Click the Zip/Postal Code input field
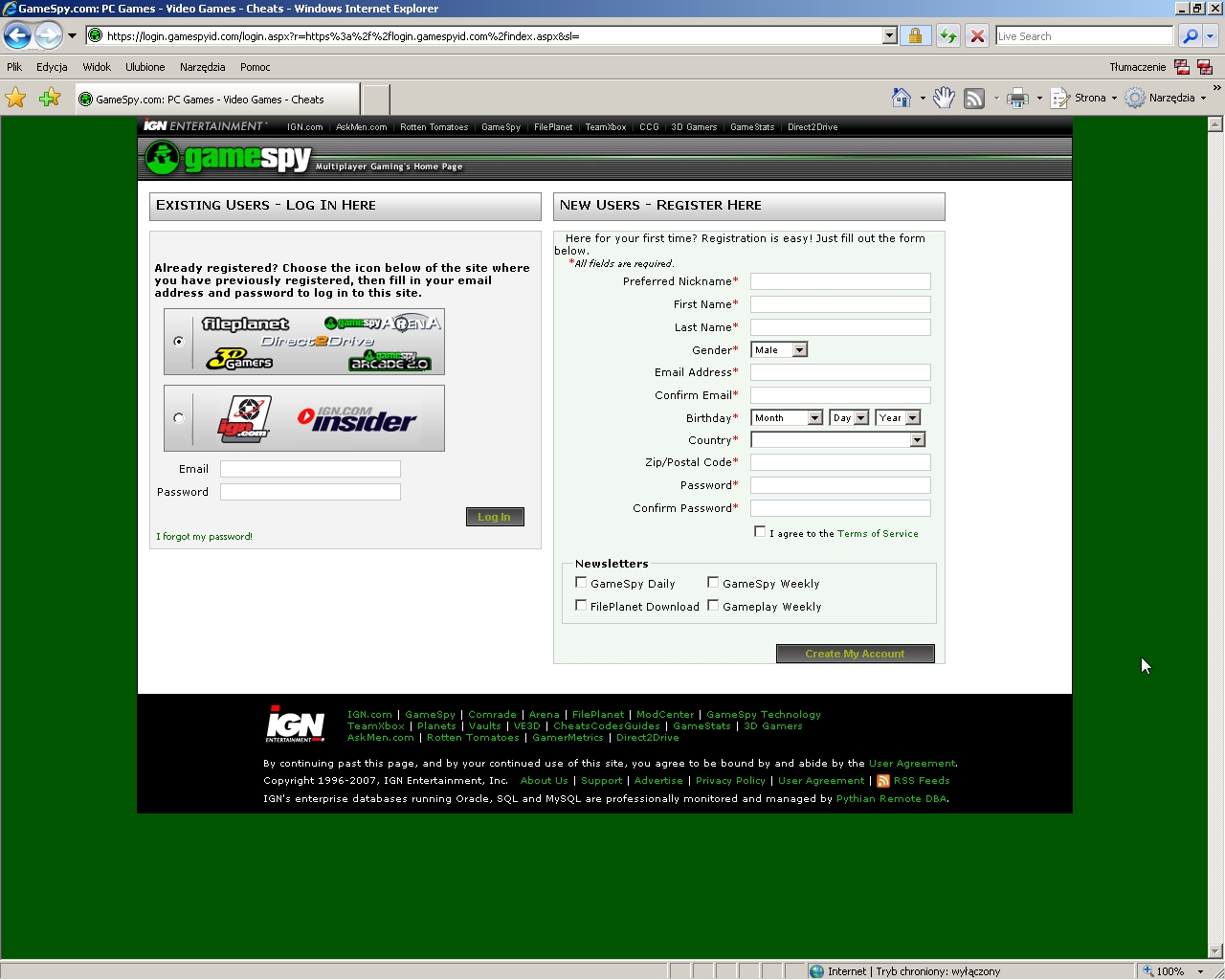 (x=840, y=462)
